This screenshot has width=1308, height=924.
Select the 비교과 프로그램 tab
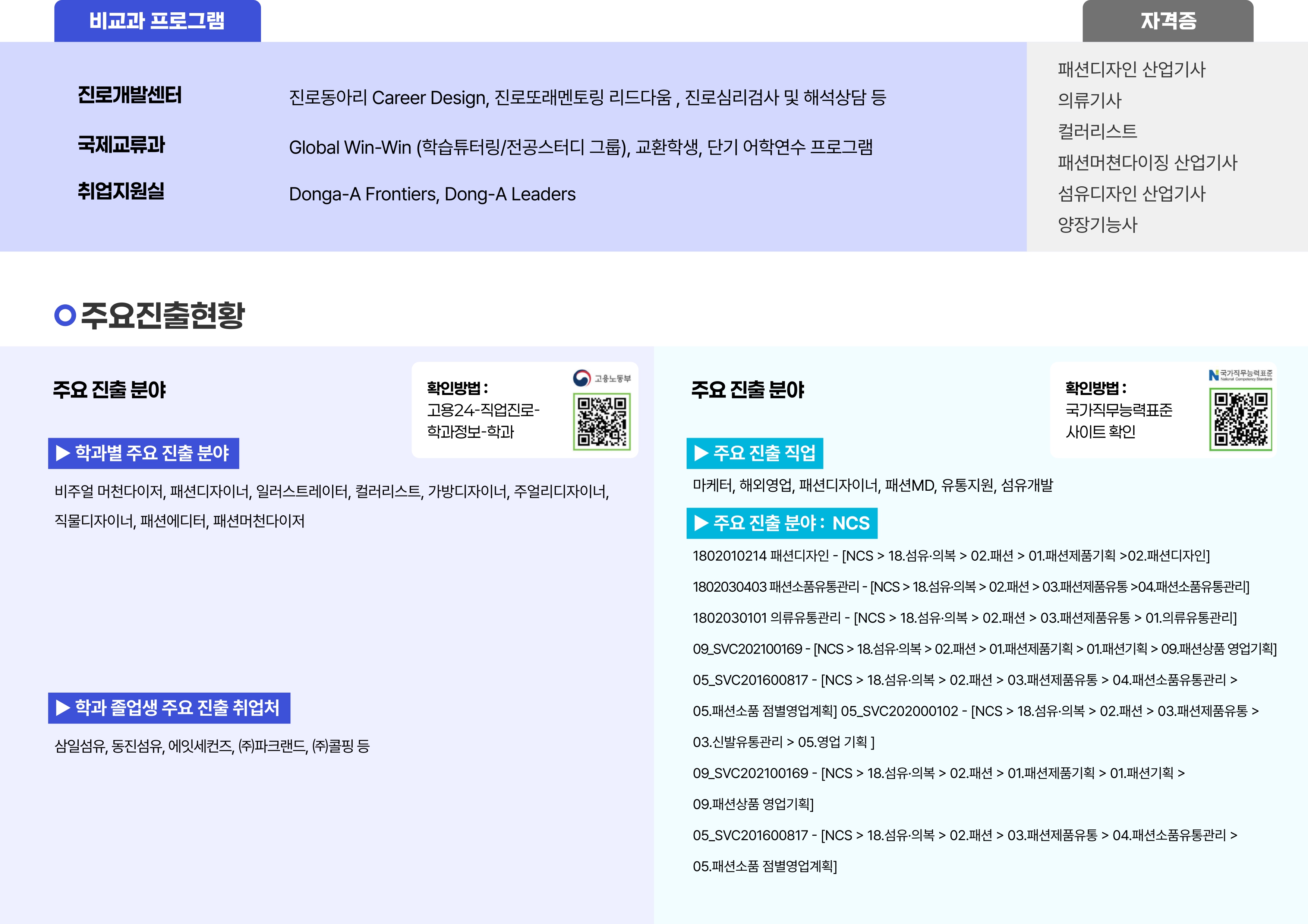[157, 21]
